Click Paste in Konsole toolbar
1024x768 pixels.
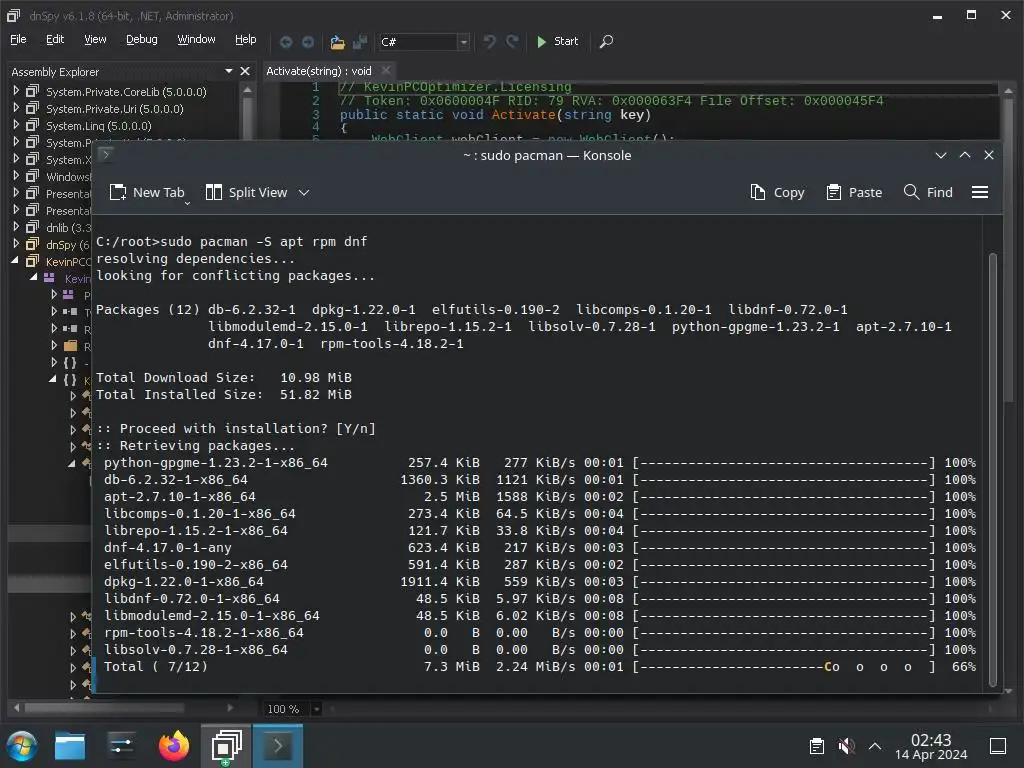[854, 193]
